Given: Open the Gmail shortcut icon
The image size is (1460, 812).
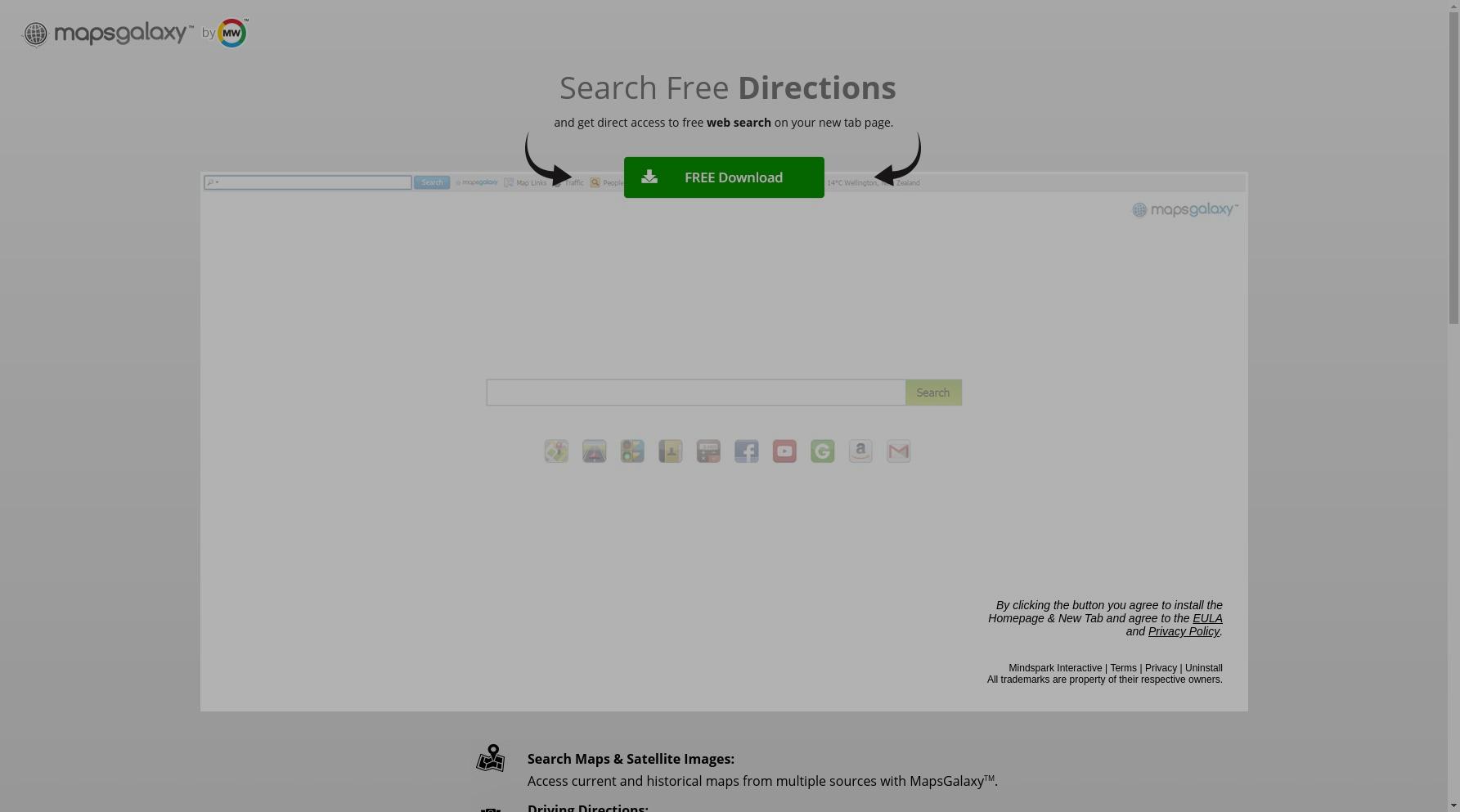Looking at the screenshot, I should tap(899, 451).
